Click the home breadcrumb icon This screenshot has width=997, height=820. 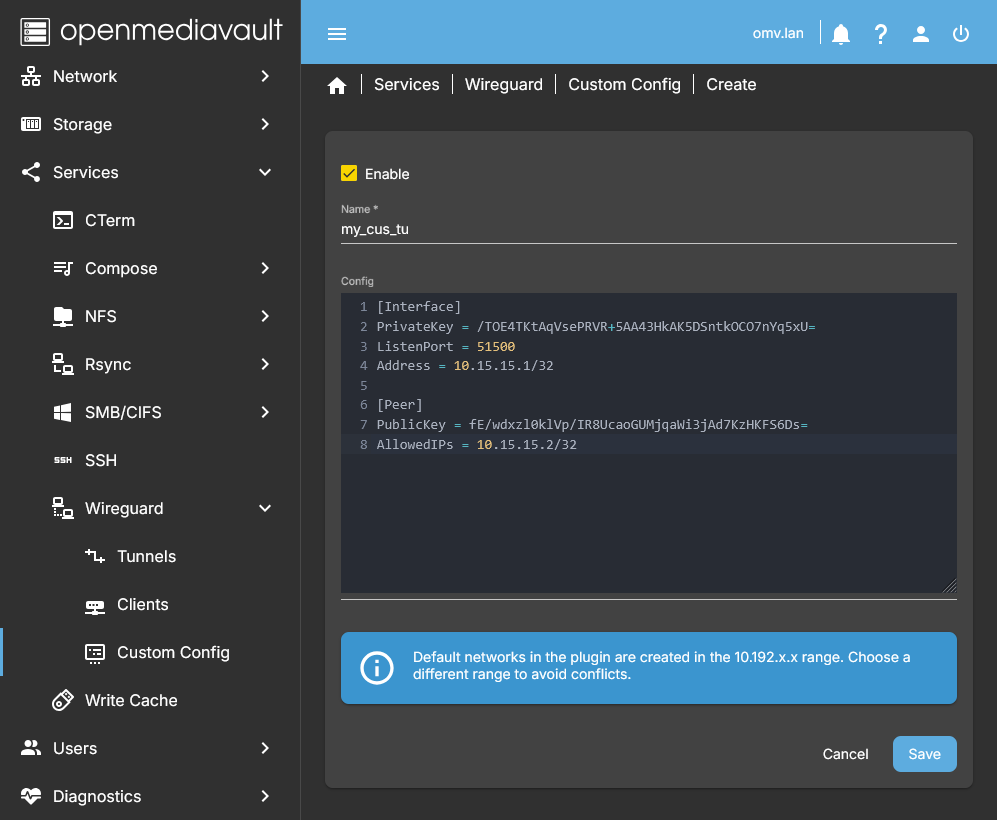337,84
